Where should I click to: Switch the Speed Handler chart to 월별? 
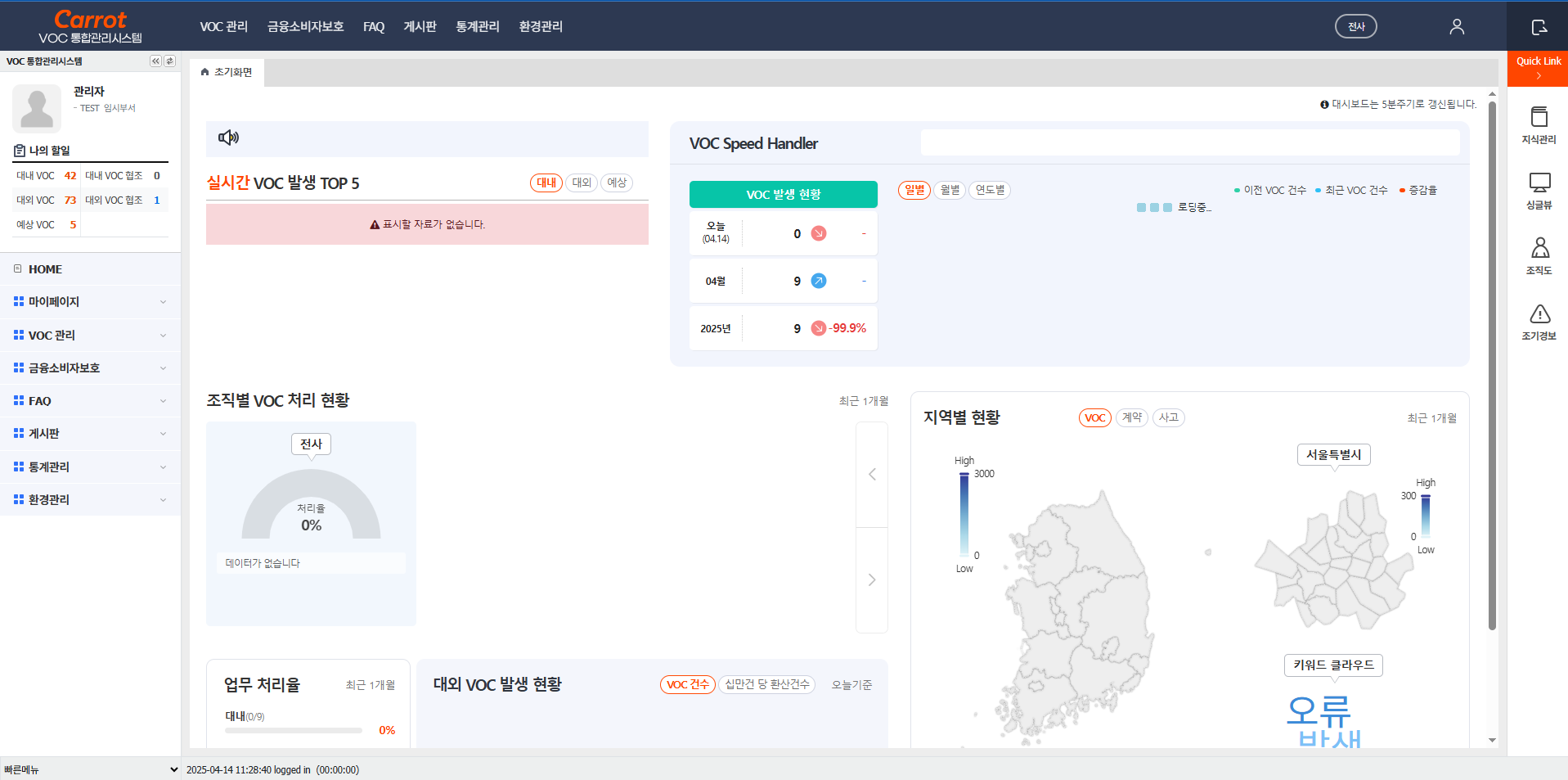pyautogui.click(x=949, y=190)
